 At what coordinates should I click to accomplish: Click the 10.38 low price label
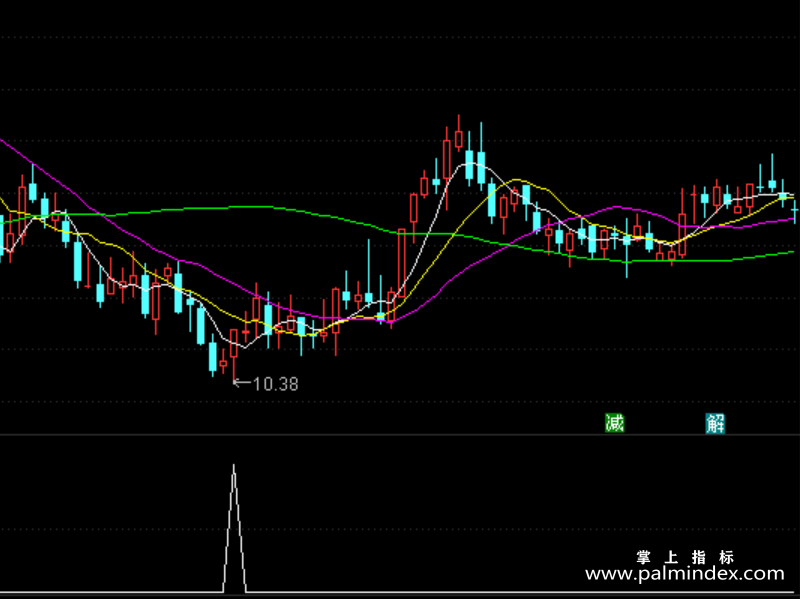pos(275,384)
